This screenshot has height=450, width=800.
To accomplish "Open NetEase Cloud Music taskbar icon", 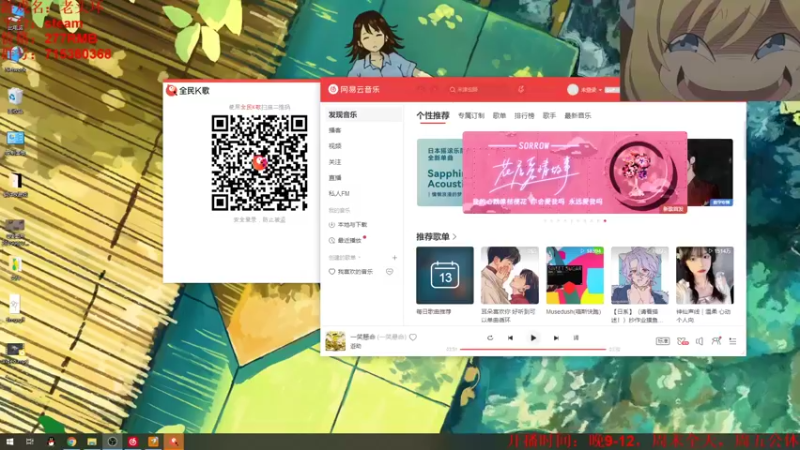I will [x=133, y=442].
